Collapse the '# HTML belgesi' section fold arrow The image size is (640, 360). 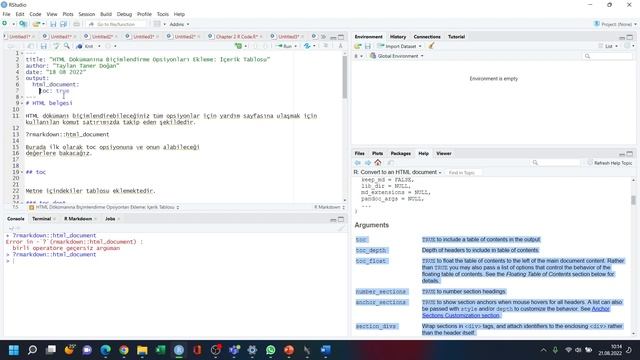point(22,103)
